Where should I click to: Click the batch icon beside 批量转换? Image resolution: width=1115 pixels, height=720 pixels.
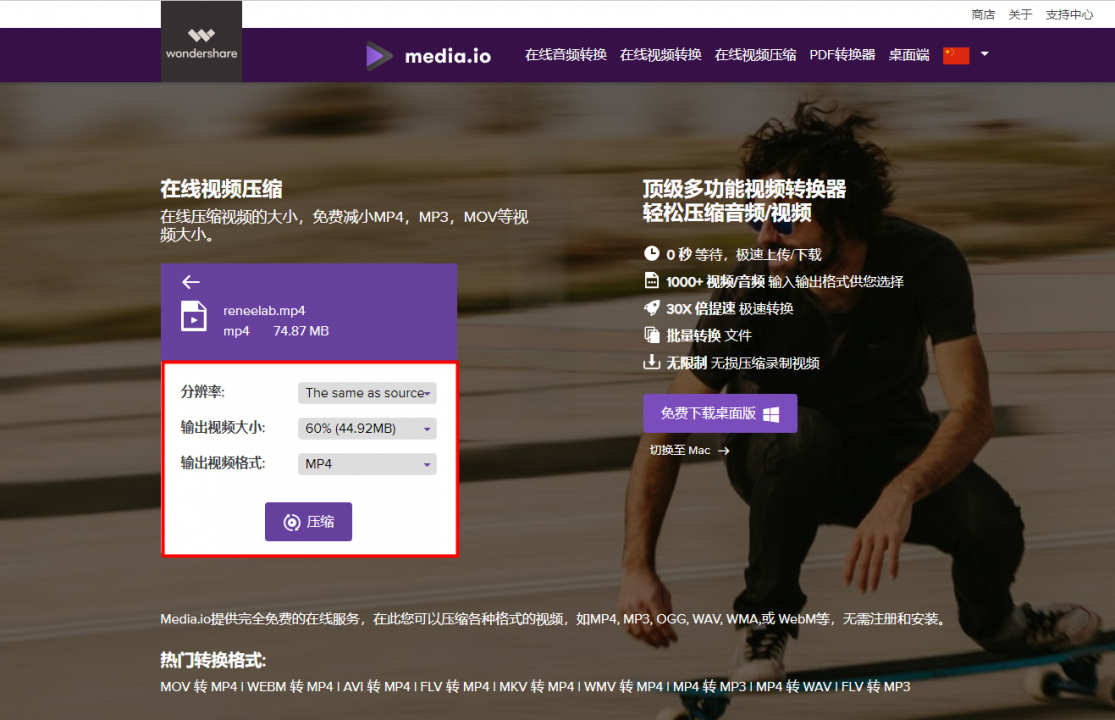point(651,335)
